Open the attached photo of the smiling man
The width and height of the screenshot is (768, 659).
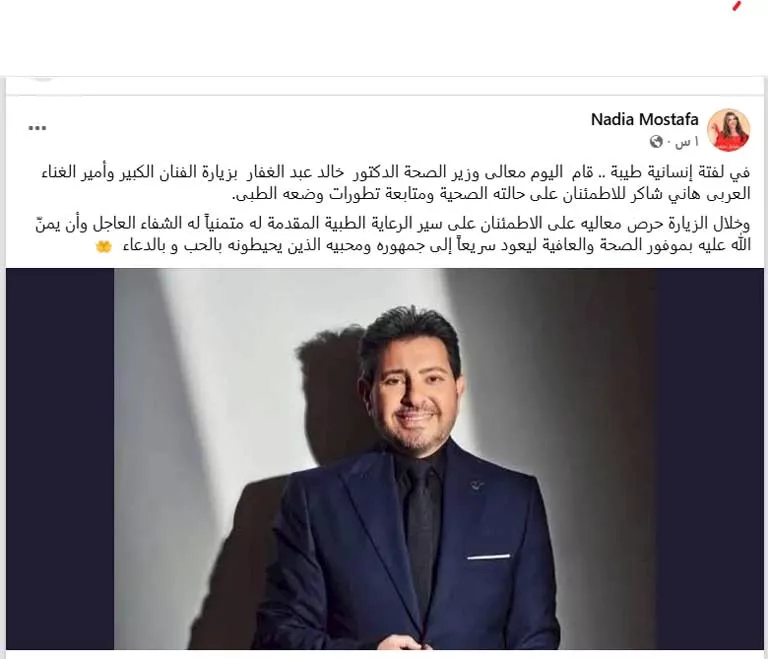pos(385,459)
